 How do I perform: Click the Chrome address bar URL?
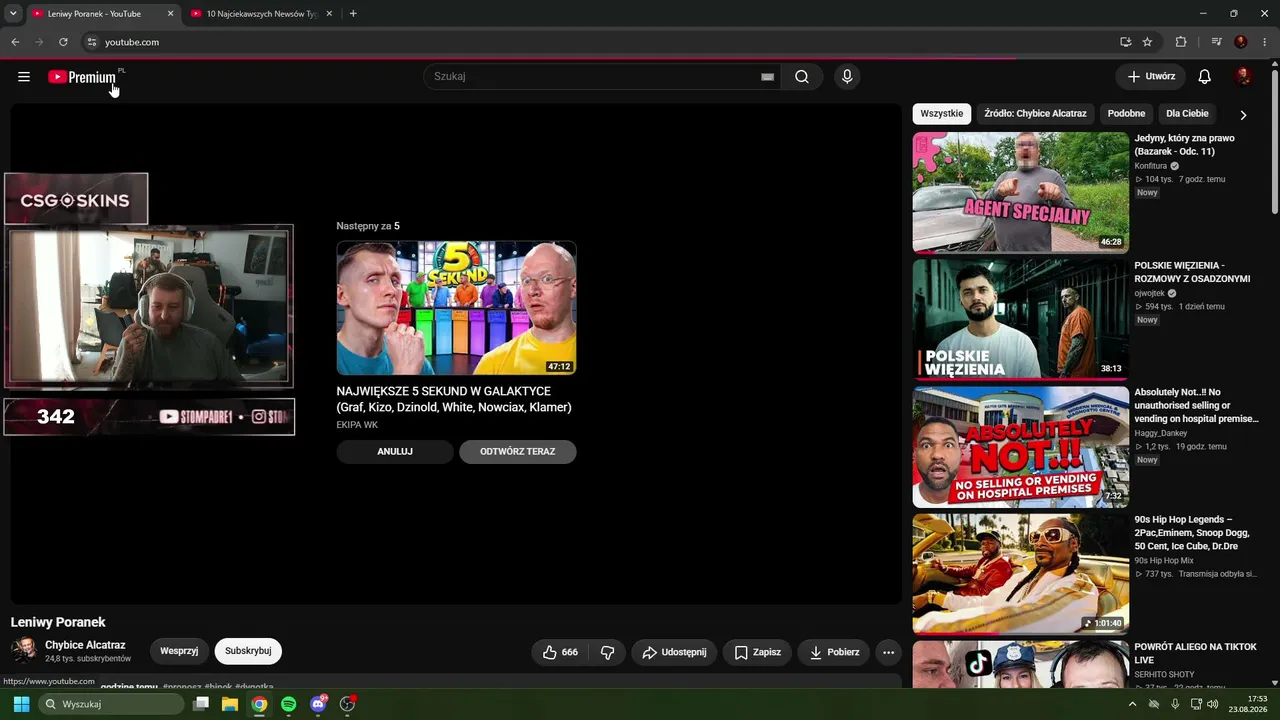pos(132,42)
